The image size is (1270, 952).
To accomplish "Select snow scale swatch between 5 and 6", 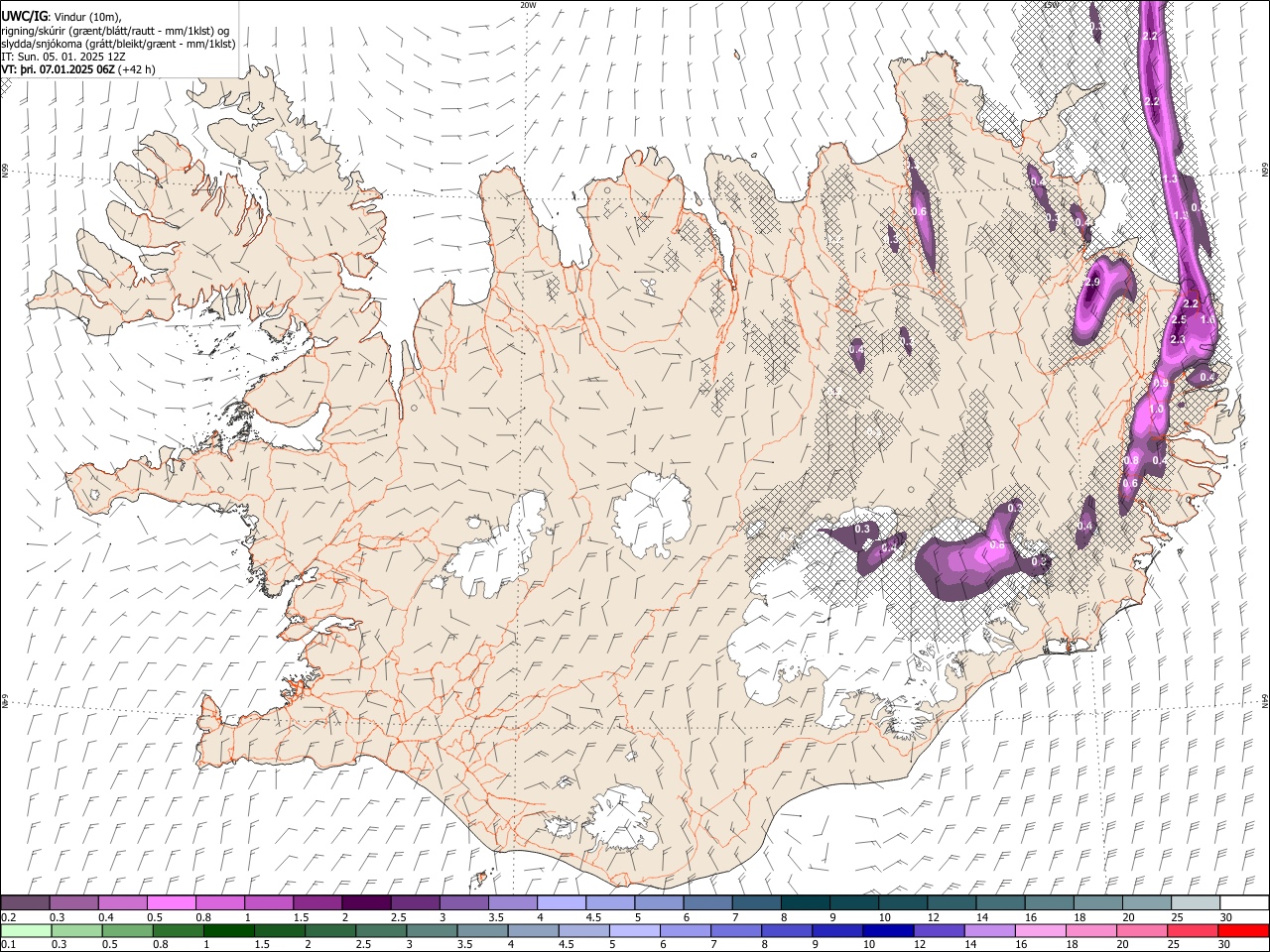I will tap(659, 903).
